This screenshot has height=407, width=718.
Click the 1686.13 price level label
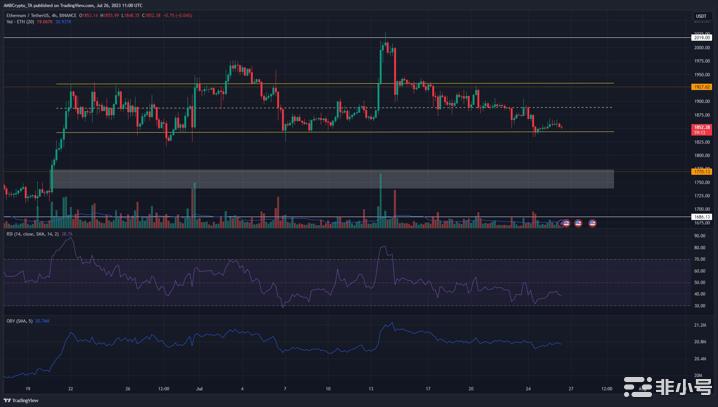(701, 216)
